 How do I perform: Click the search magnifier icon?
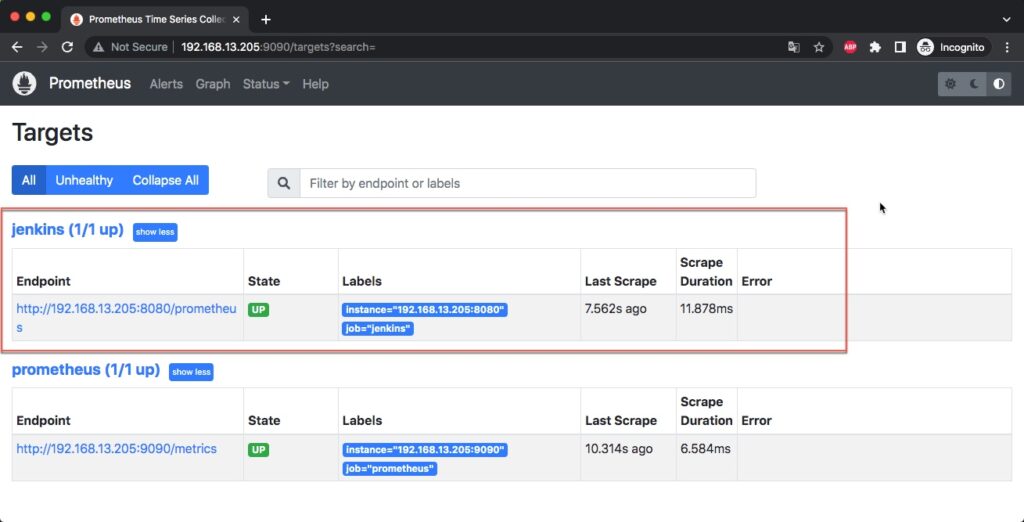coord(283,183)
